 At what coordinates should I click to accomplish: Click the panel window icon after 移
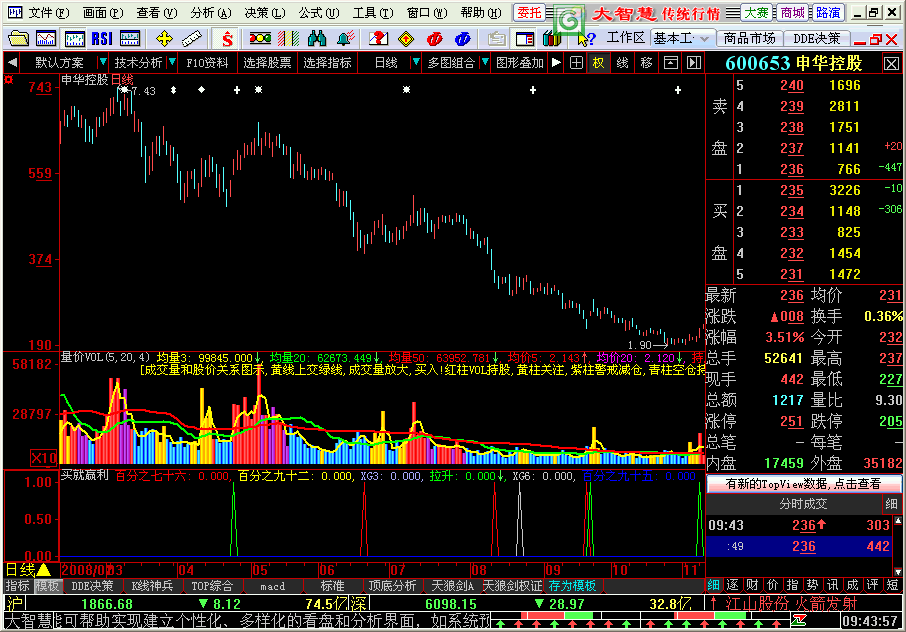pos(670,62)
